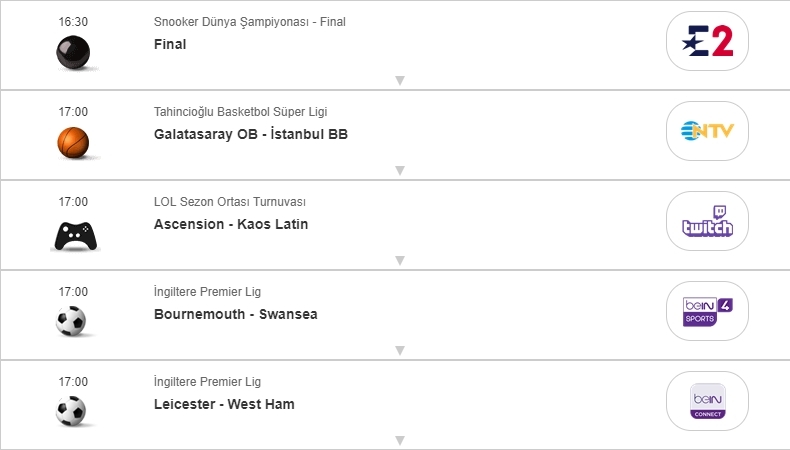This screenshot has height=450, width=790.
Task: Open the Twitch channel logo
Action: 707,221
